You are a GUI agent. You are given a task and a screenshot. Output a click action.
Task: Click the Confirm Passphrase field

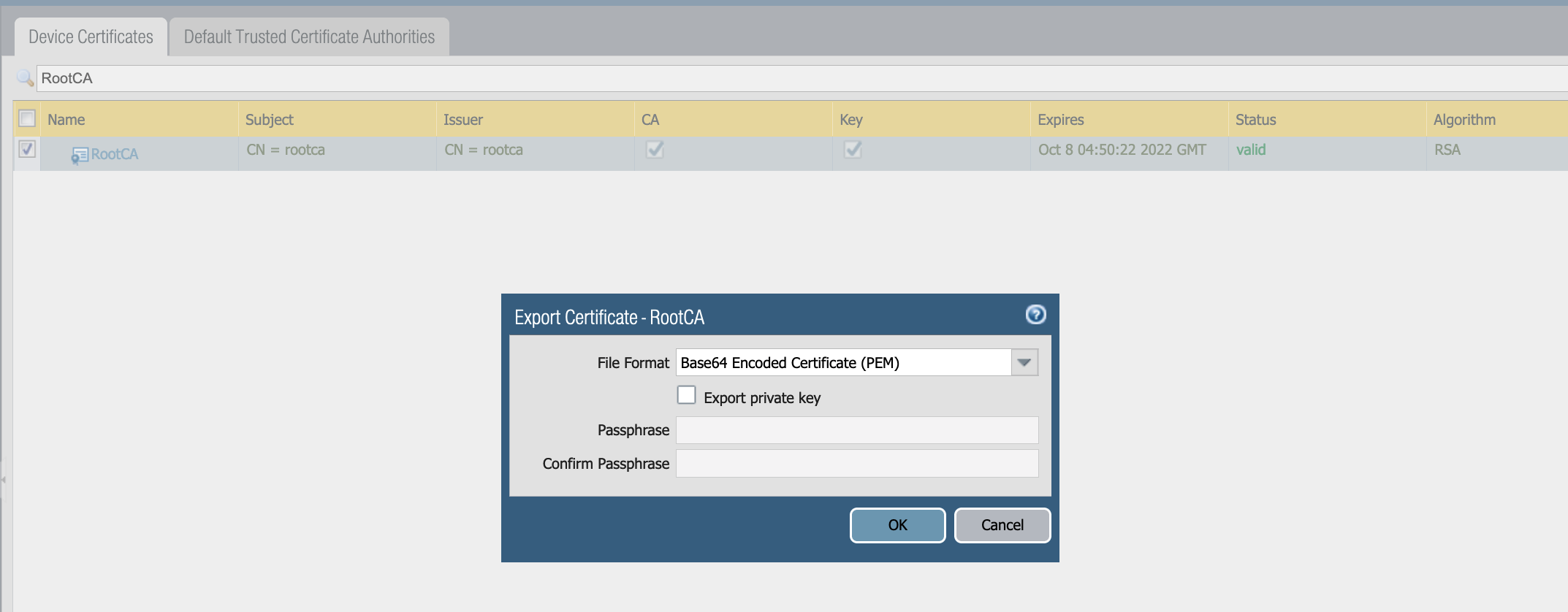(x=856, y=464)
